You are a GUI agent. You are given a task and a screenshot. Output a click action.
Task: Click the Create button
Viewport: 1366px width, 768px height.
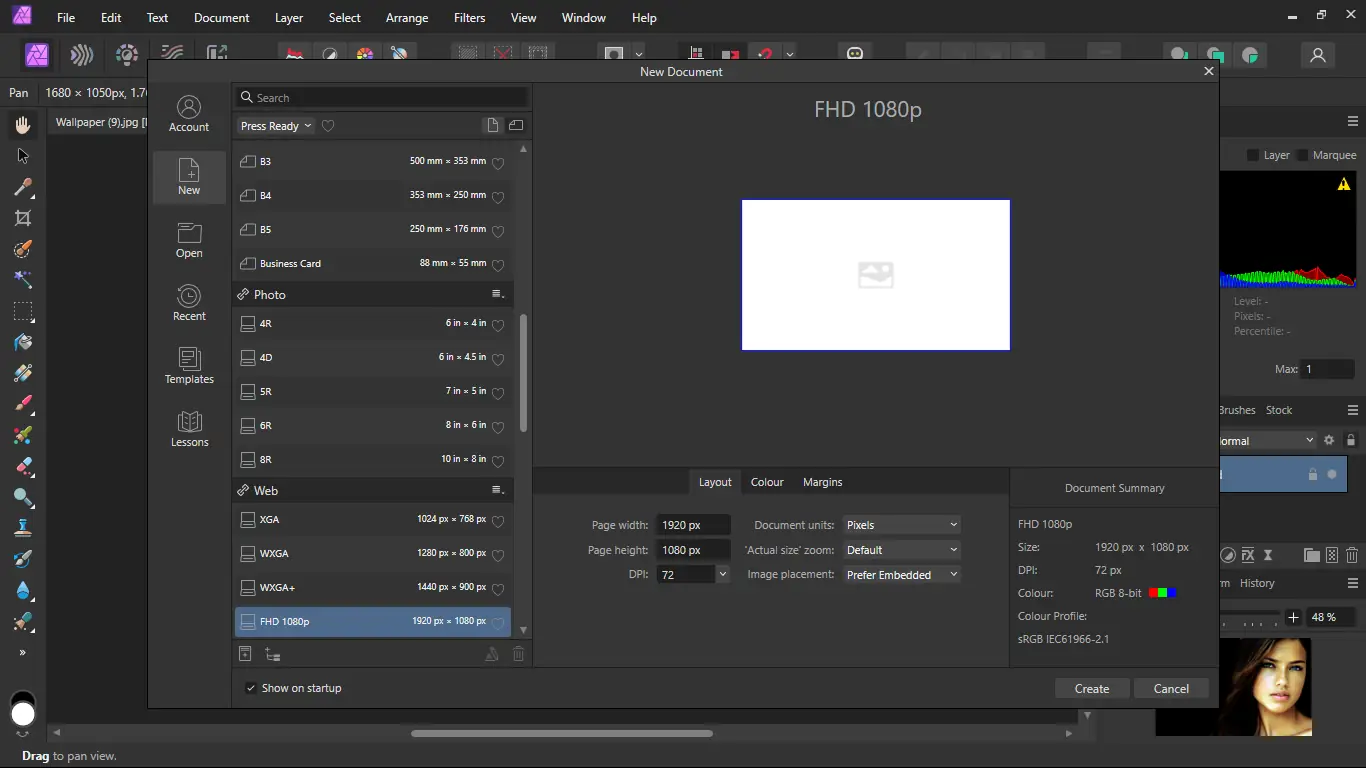click(1092, 688)
